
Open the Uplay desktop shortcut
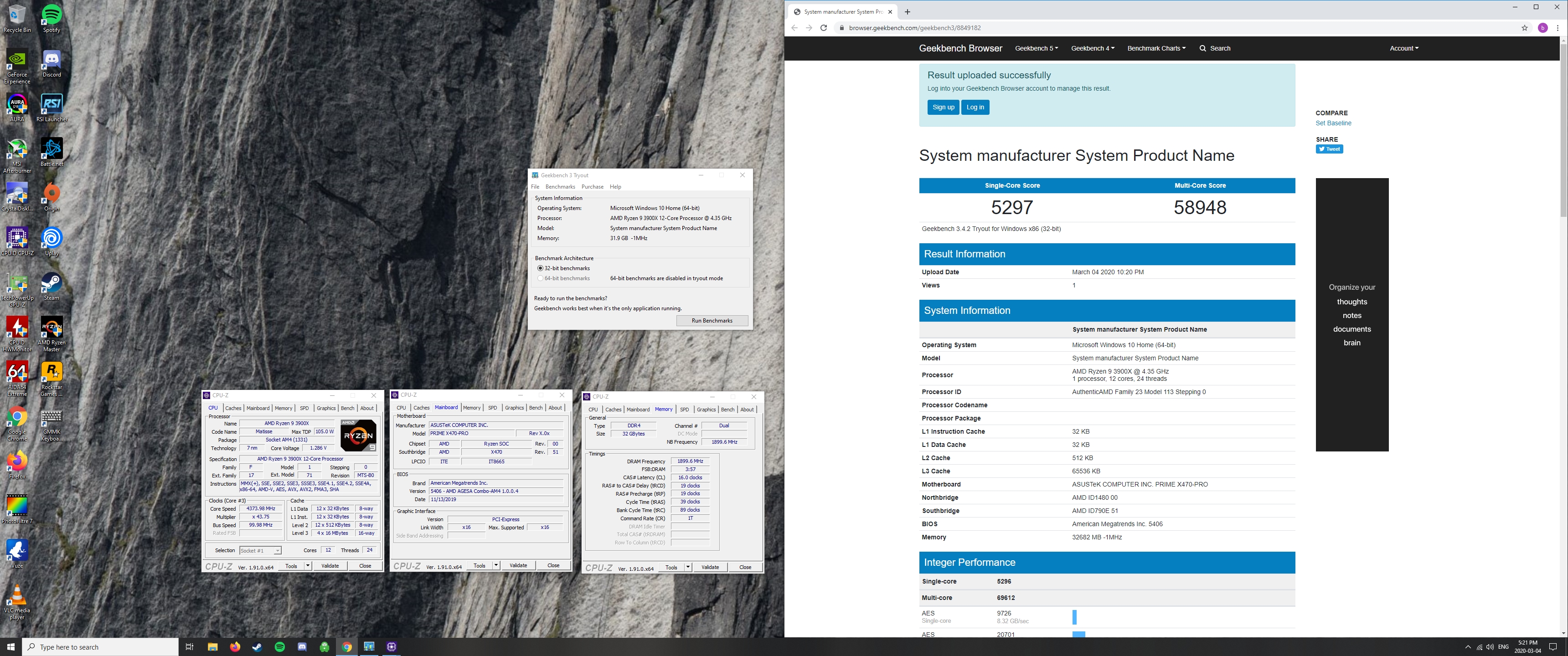click(x=52, y=241)
